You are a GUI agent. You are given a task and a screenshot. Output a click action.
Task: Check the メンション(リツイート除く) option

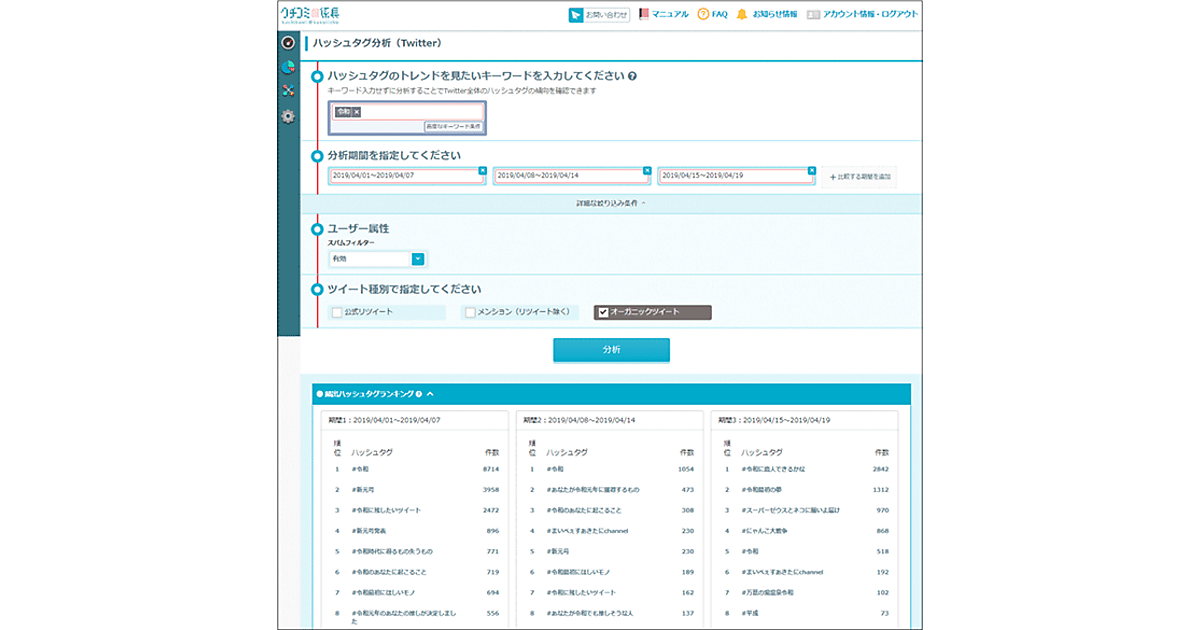470,312
